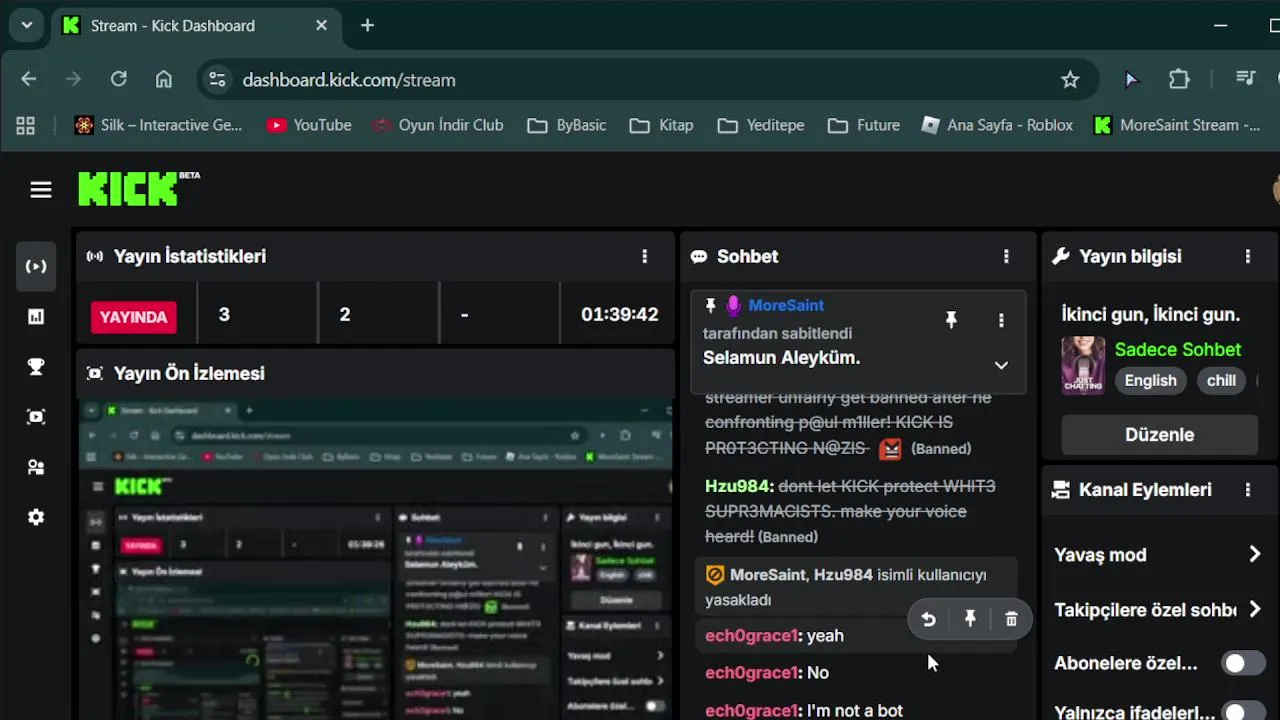Open the settings gear sidebar icon
Viewport: 1280px width, 720px height.
click(x=36, y=517)
